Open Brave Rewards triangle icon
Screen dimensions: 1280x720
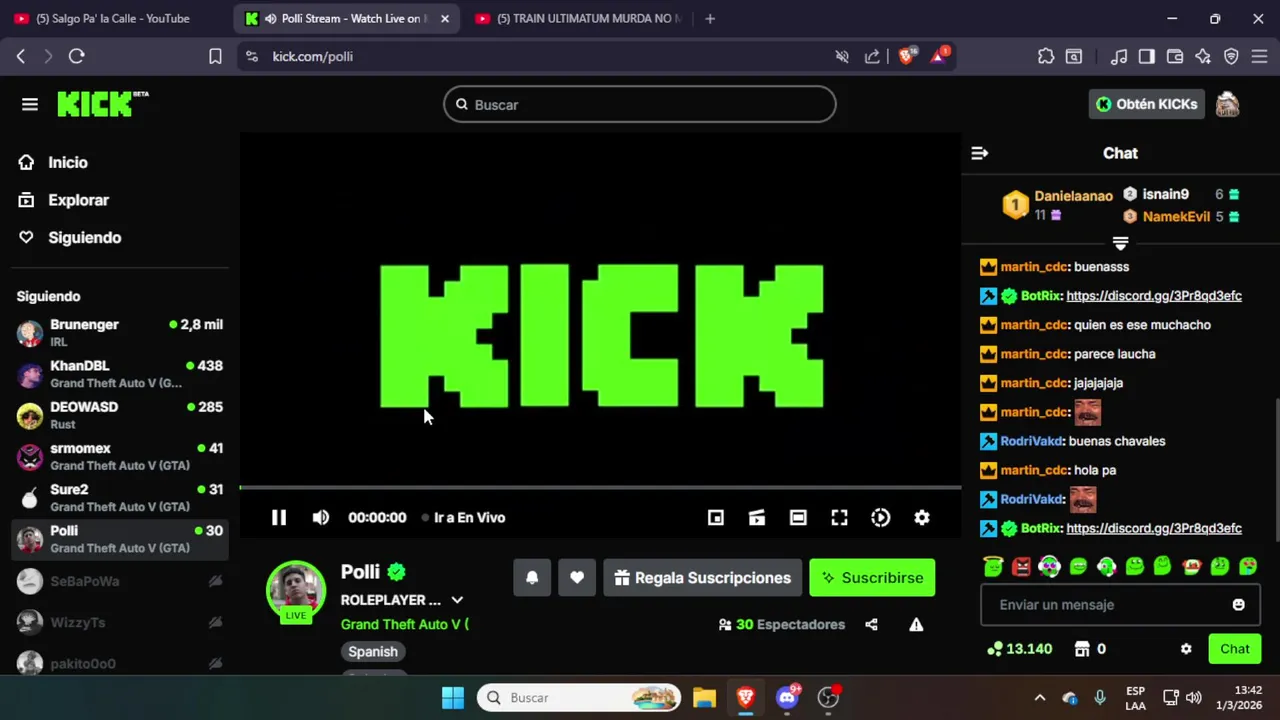(x=939, y=56)
